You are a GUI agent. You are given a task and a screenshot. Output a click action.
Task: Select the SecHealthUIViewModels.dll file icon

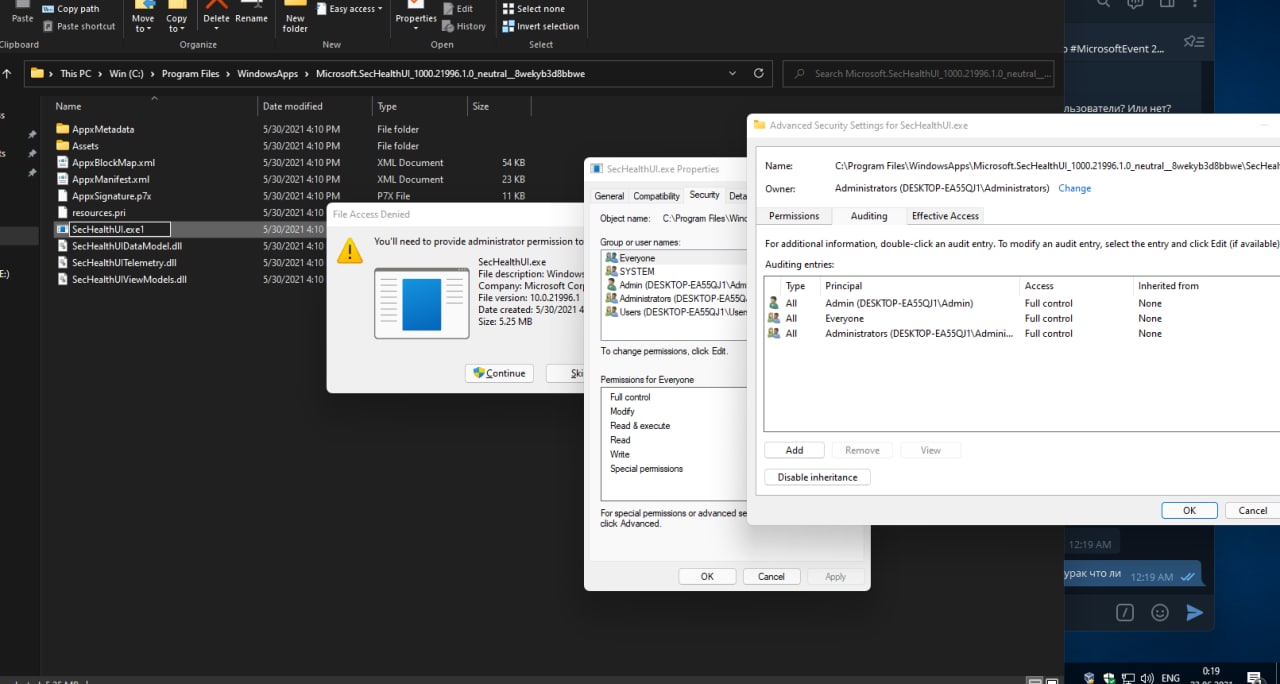63,279
